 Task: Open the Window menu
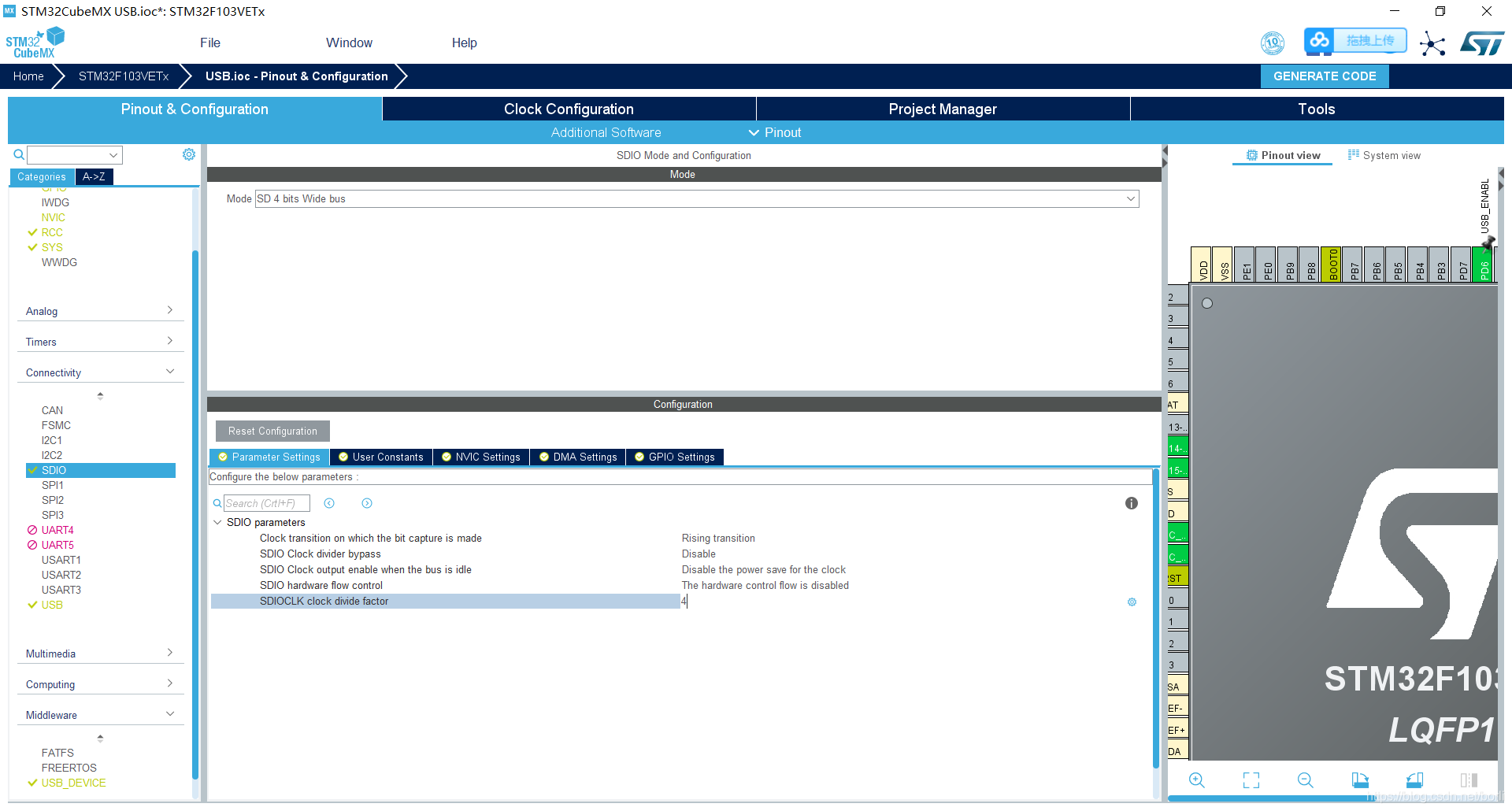pyautogui.click(x=349, y=43)
